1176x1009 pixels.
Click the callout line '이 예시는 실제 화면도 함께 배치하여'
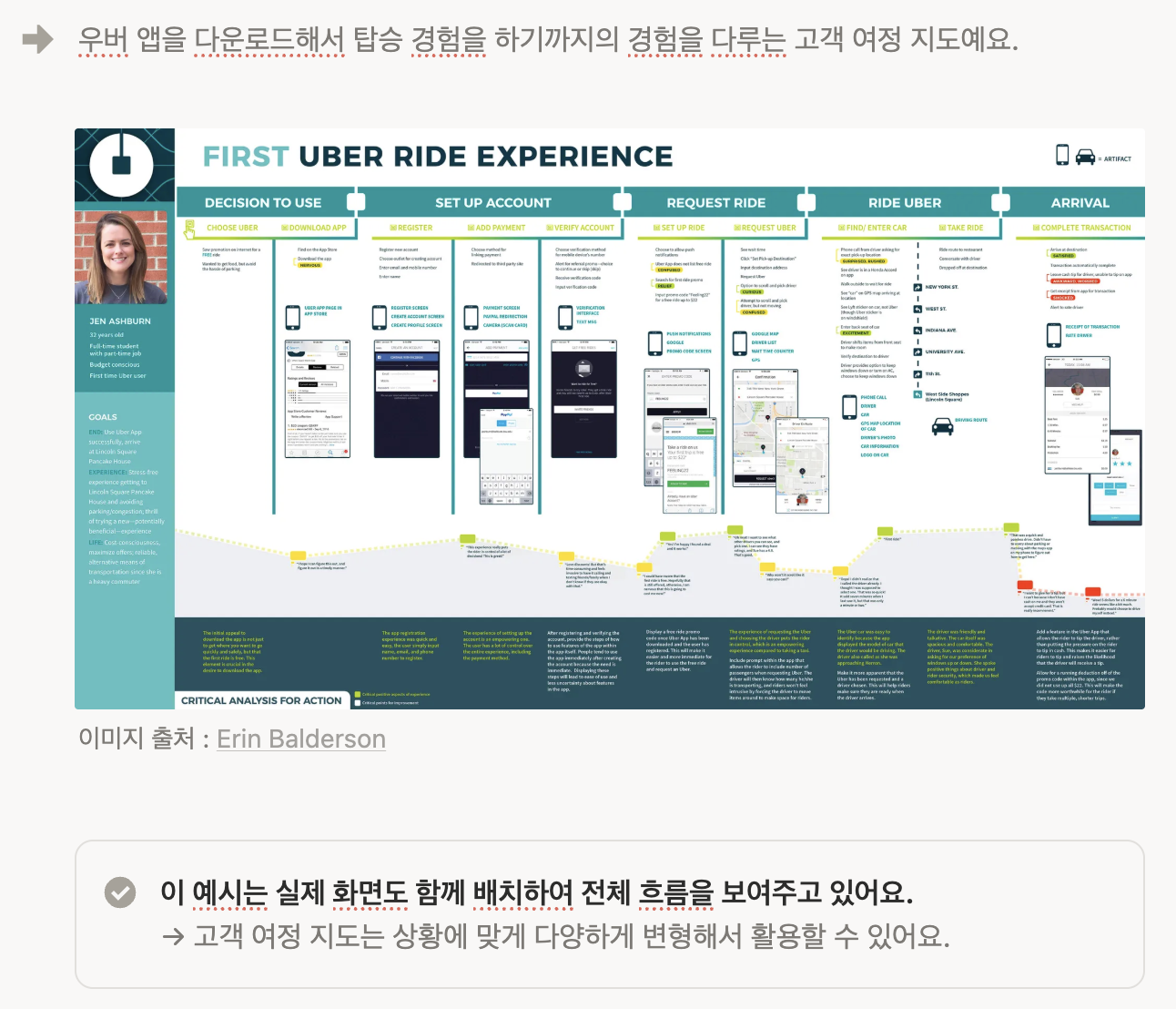[x=536, y=892]
